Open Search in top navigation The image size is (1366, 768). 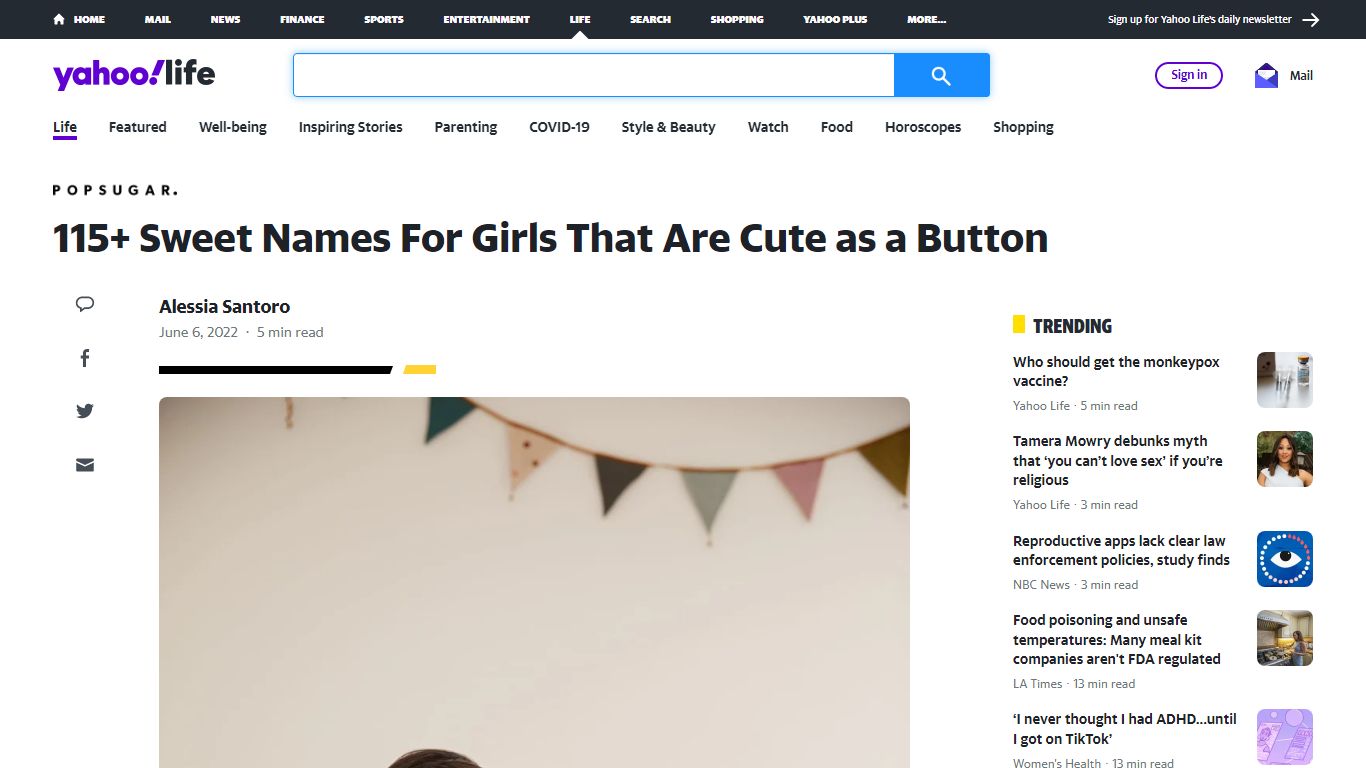650,19
